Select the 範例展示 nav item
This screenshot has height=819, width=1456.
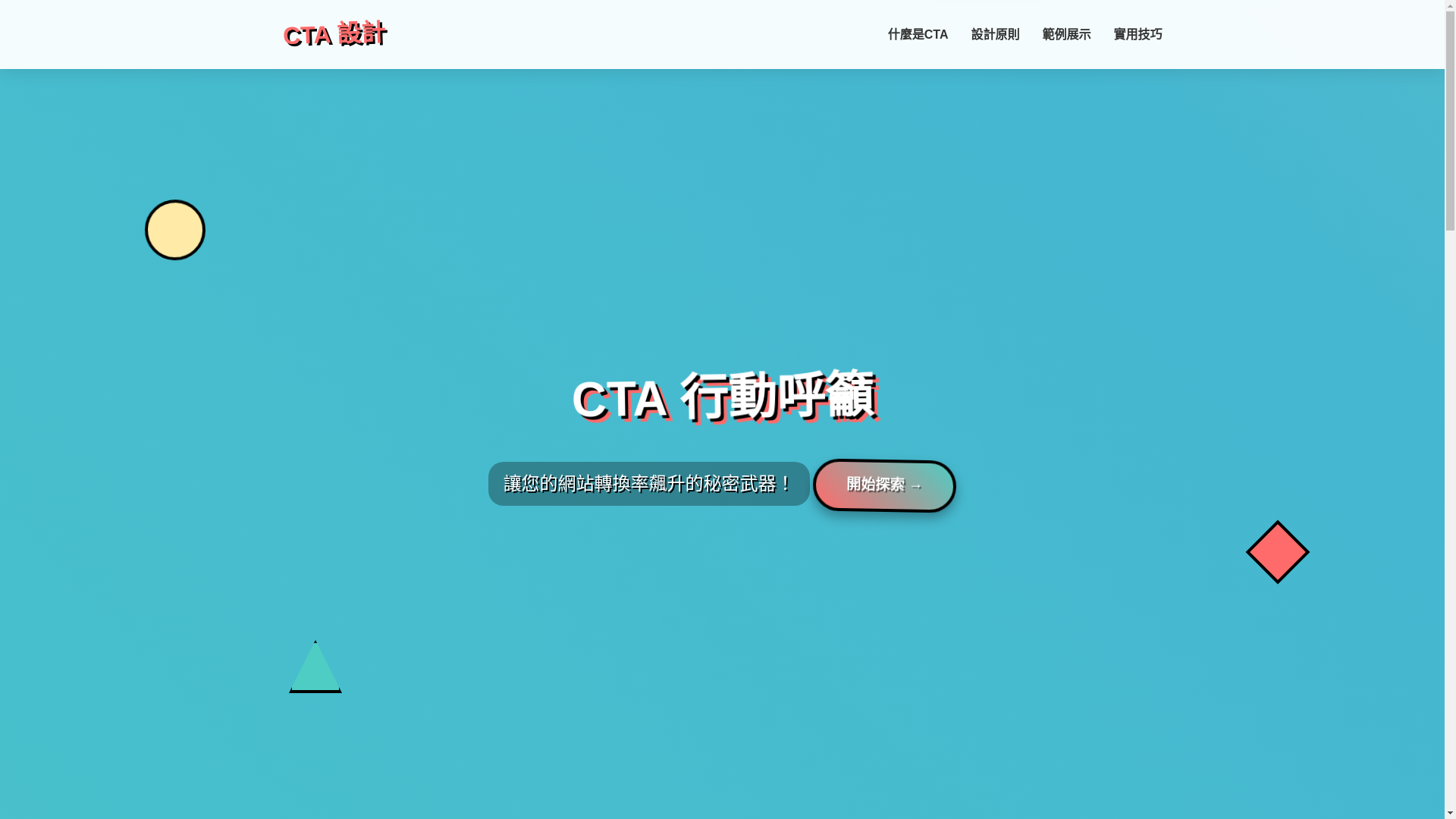1066,35
